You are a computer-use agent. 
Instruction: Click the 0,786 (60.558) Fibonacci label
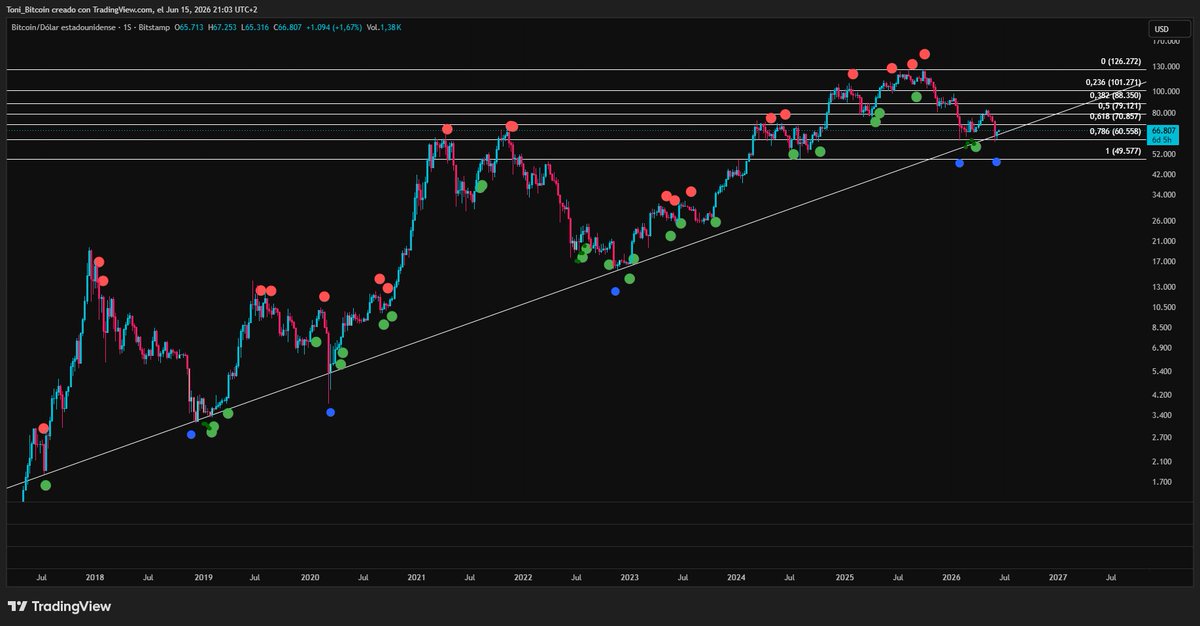(x=1116, y=131)
